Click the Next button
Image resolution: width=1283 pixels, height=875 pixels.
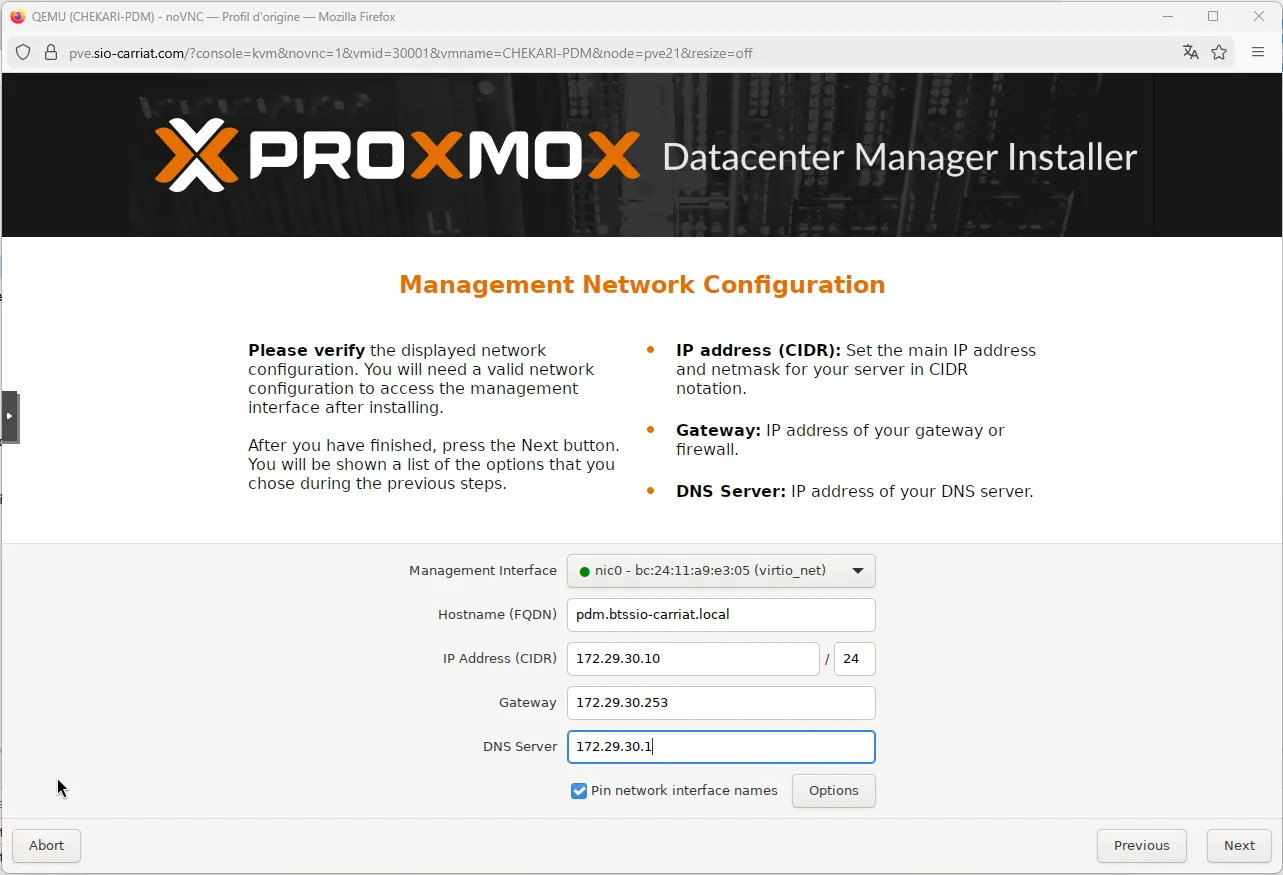(1238, 846)
